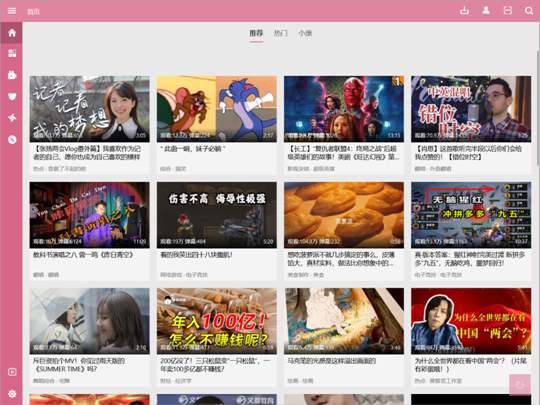This screenshot has height=405, width=540.
Task: Open the hamburger menu
Action: point(12,11)
